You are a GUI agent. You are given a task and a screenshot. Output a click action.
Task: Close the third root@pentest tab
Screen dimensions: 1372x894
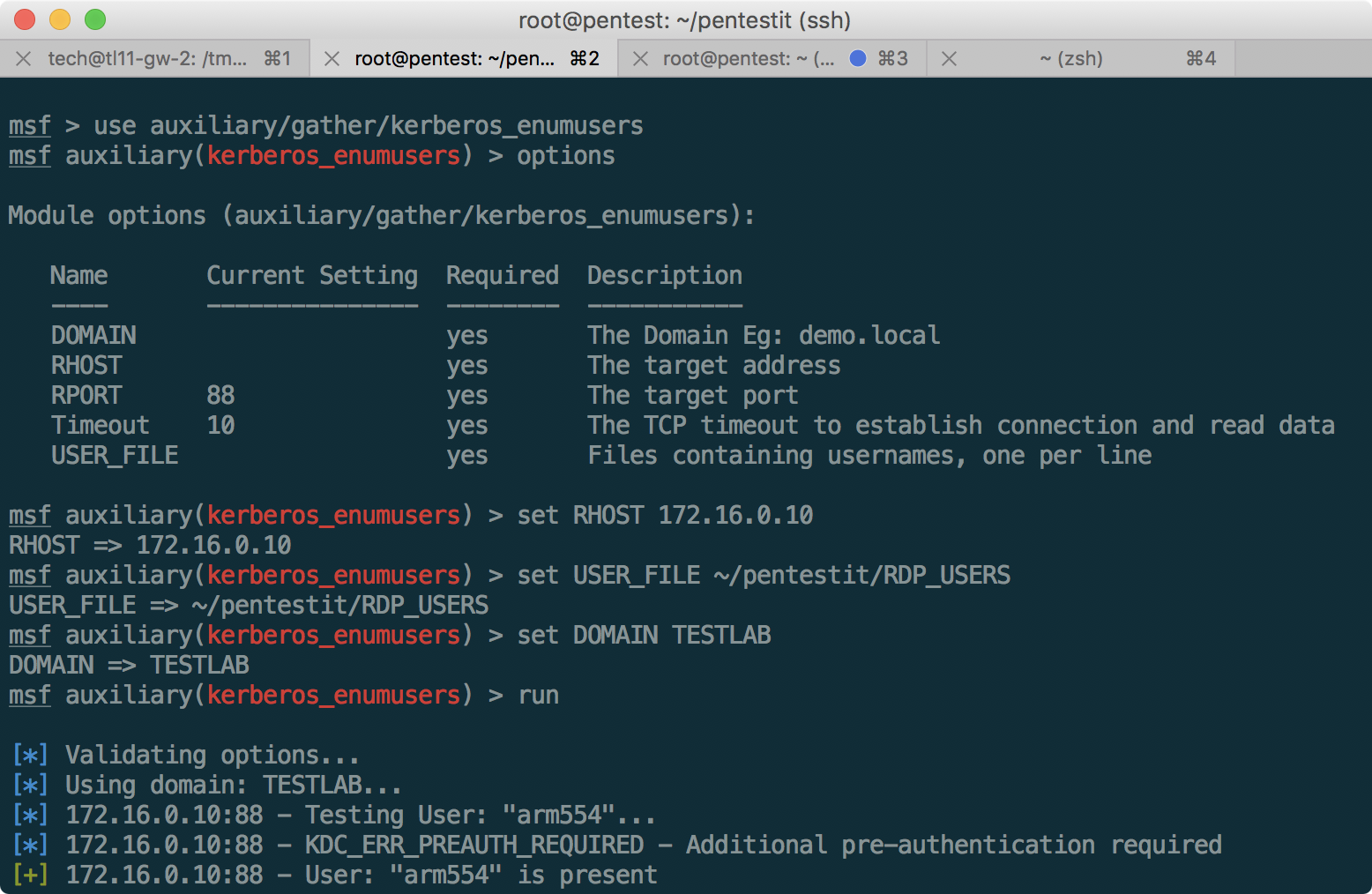641,59
